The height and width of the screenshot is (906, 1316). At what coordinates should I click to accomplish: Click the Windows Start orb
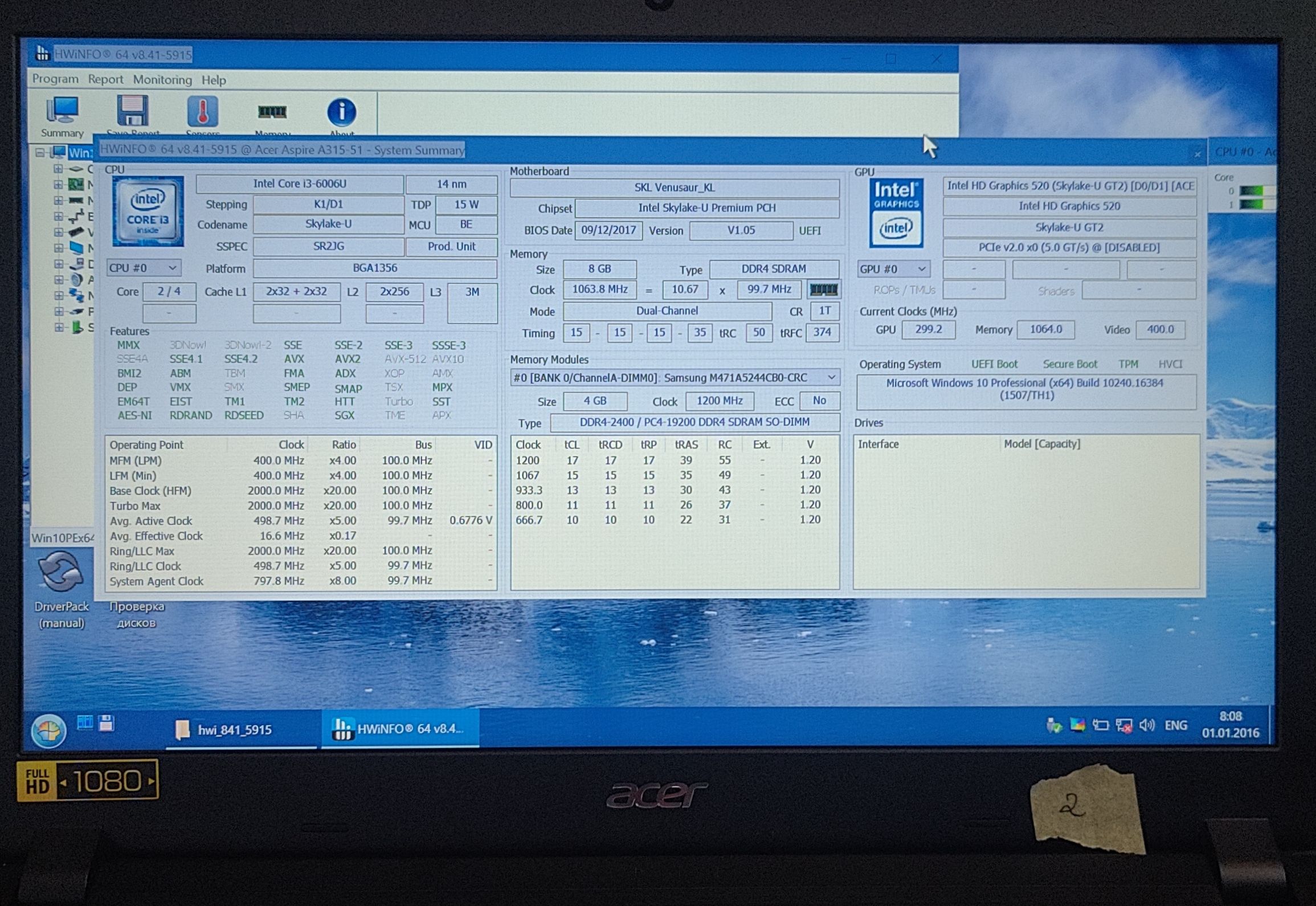pyautogui.click(x=49, y=730)
